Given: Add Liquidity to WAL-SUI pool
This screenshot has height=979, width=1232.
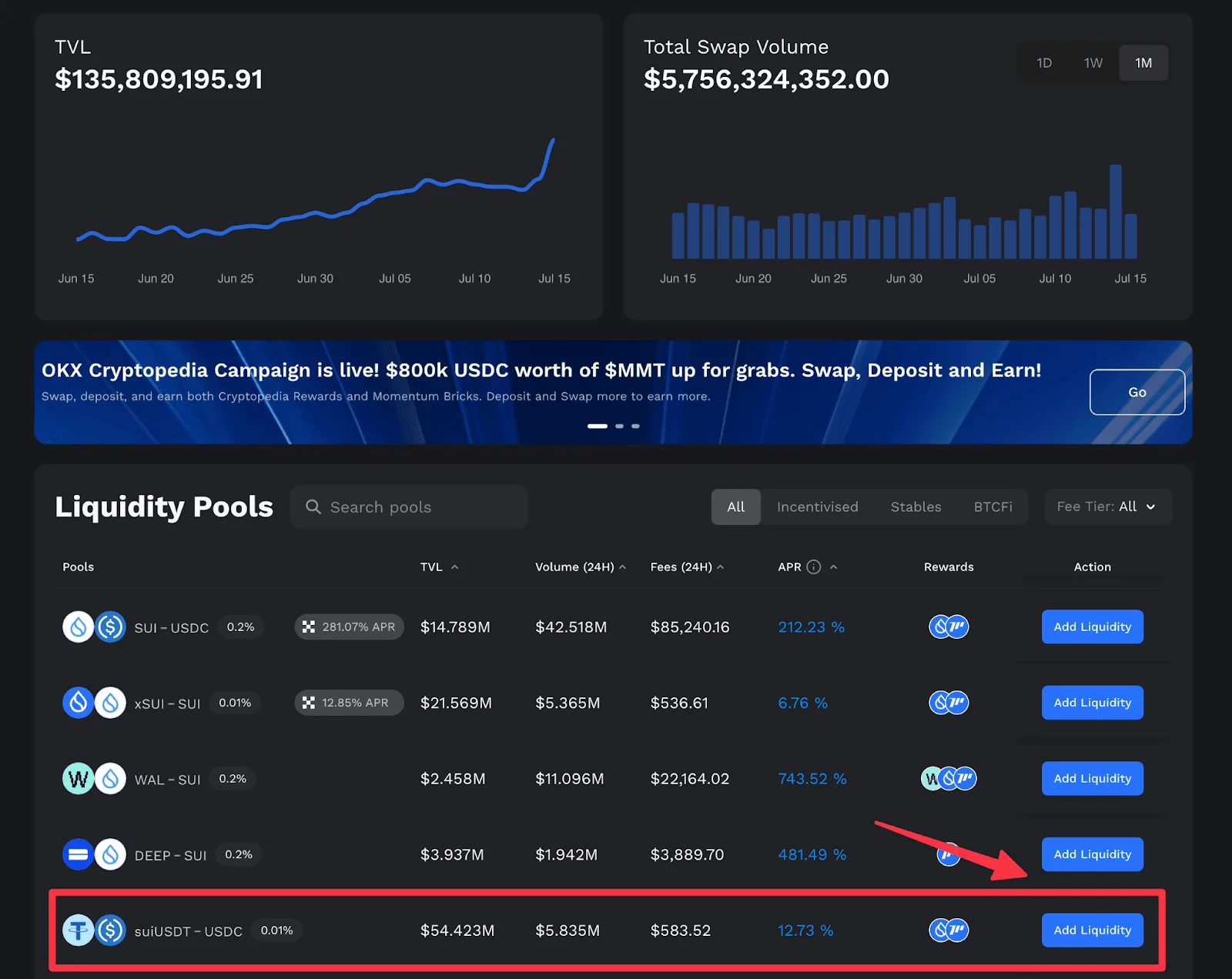Looking at the screenshot, I should tap(1093, 779).
